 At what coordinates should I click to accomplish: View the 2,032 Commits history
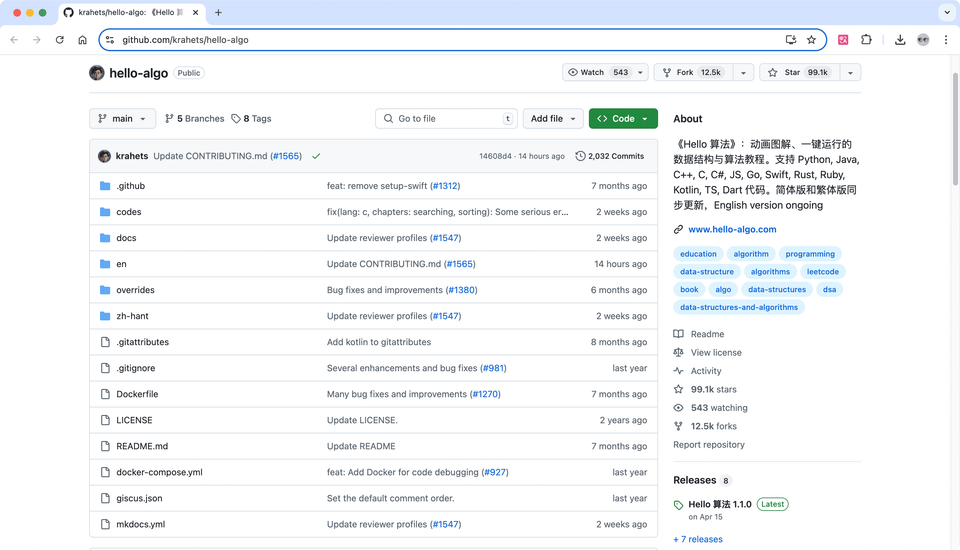pyautogui.click(x=610, y=156)
